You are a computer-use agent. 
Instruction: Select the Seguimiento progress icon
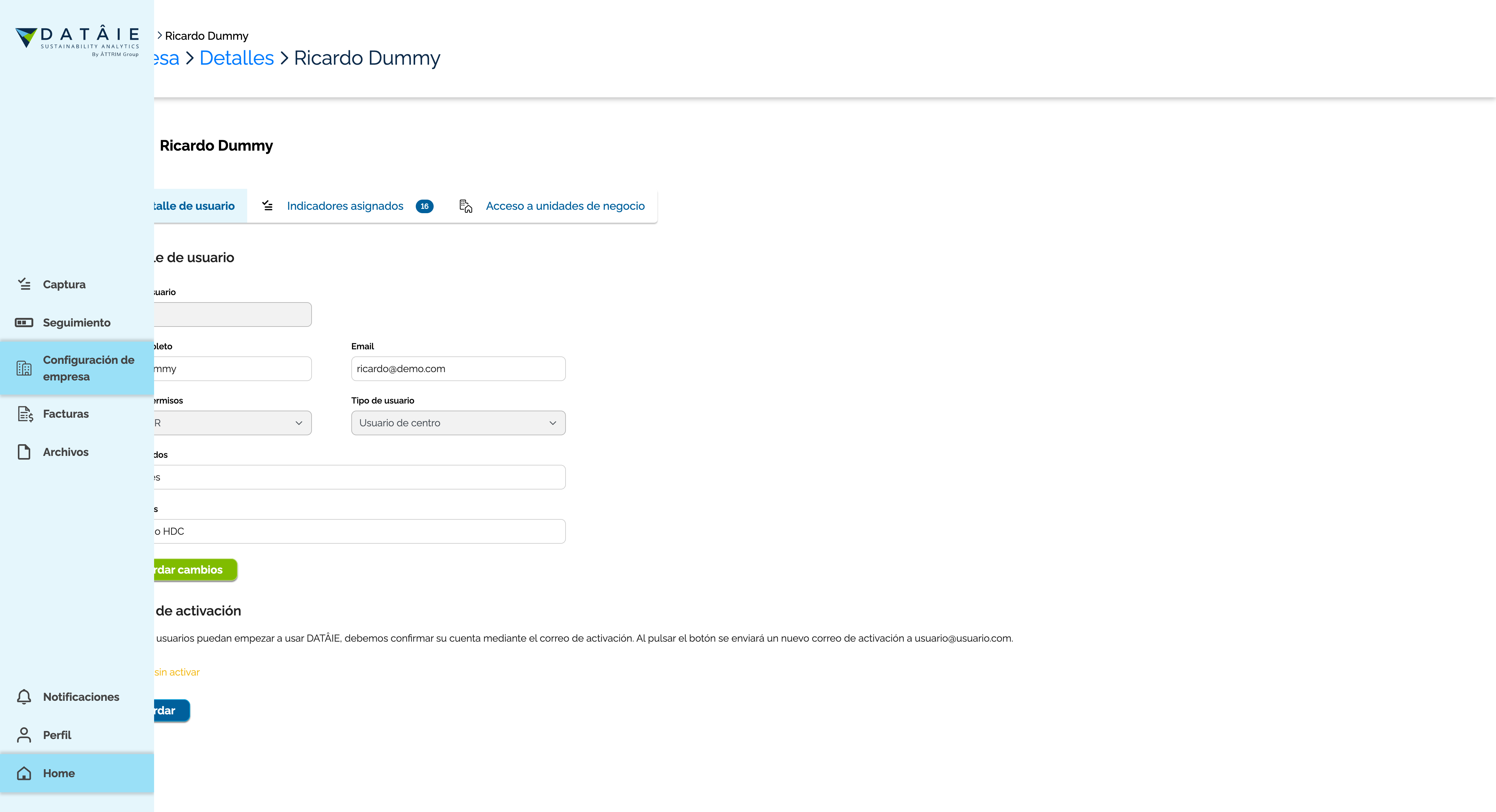click(24, 322)
